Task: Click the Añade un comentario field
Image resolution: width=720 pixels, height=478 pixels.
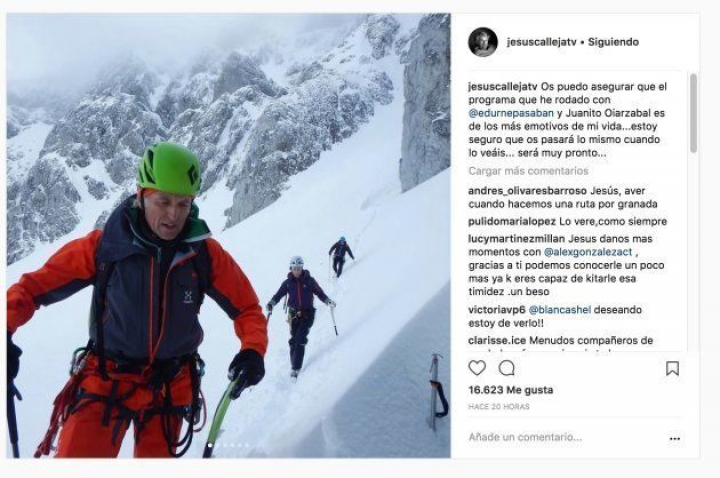Action: click(x=565, y=438)
